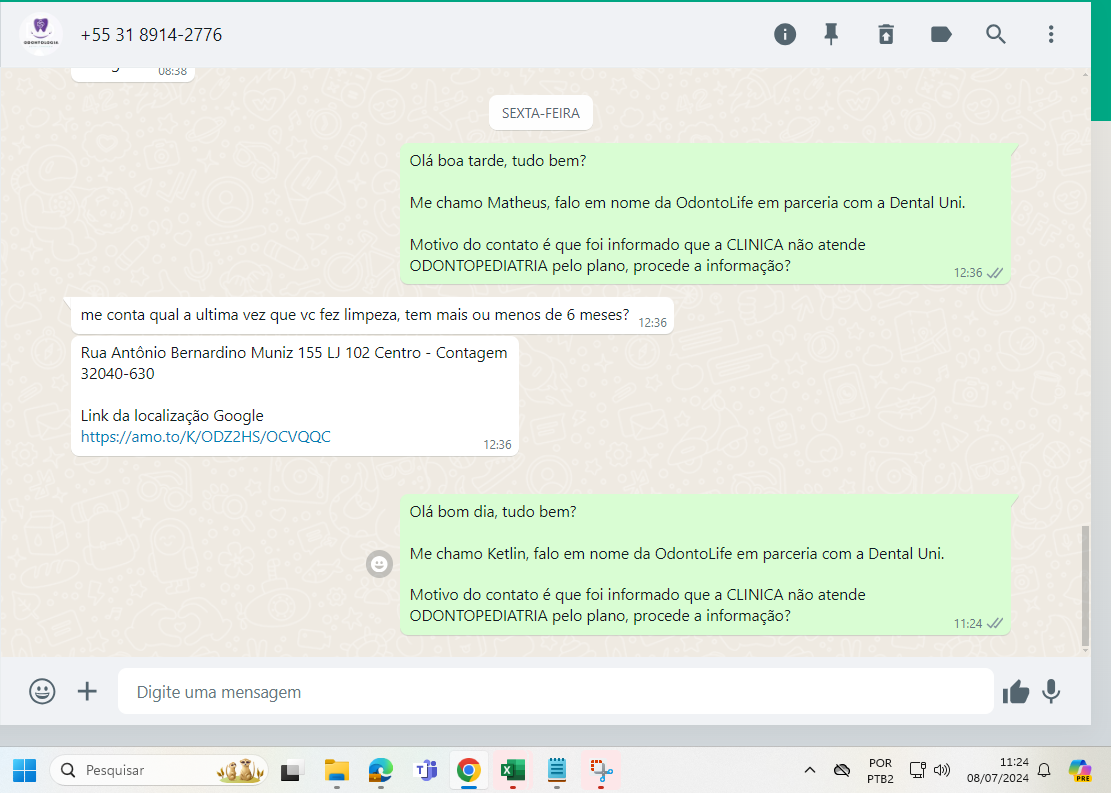
Task: Switch to Google Chrome on taskbar
Action: (468, 770)
